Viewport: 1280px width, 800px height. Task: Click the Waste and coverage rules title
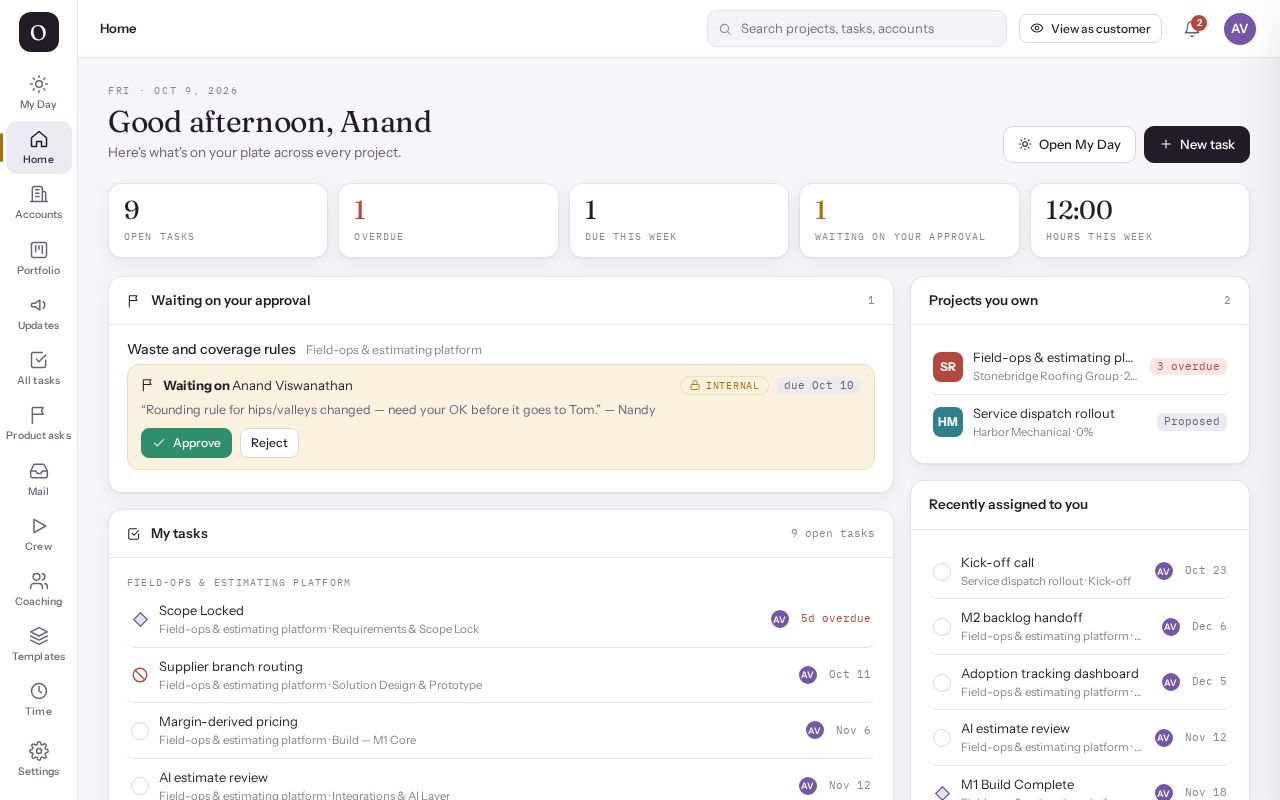pos(211,349)
